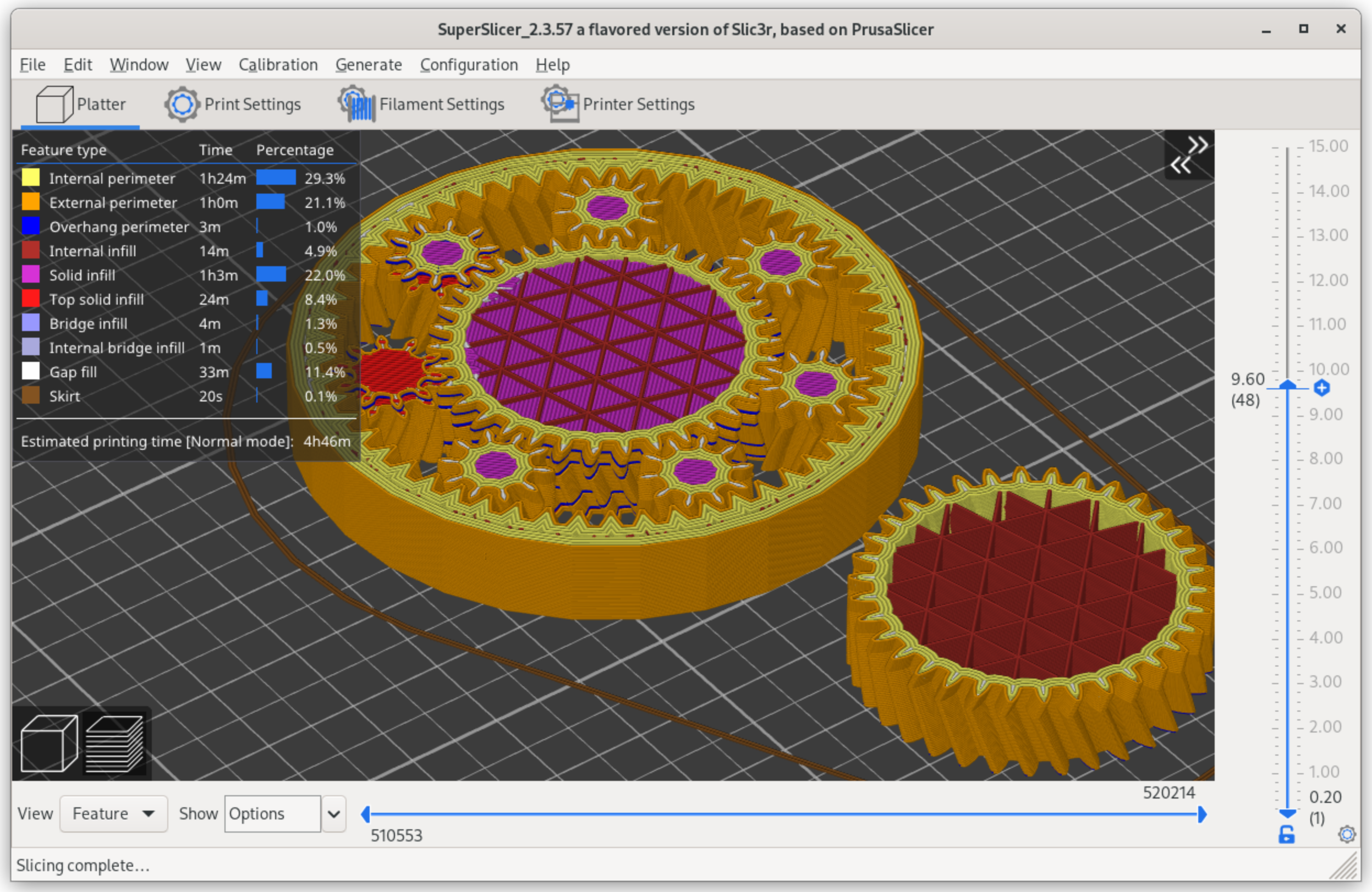
Task: Click the Show Options combo box field
Action: [272, 813]
